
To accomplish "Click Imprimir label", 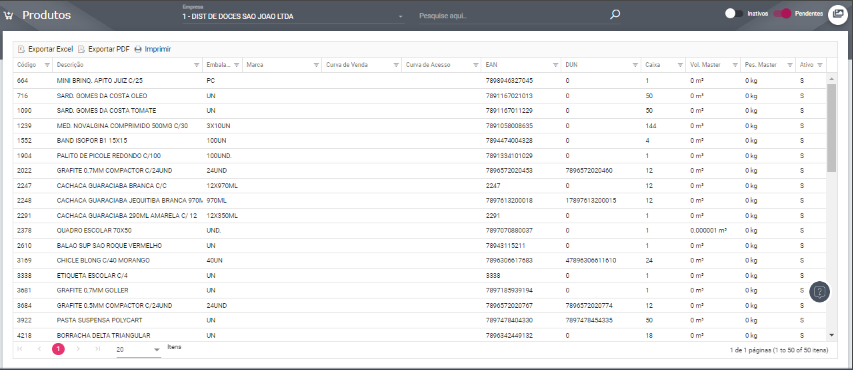I will pyautogui.click(x=158, y=49).
